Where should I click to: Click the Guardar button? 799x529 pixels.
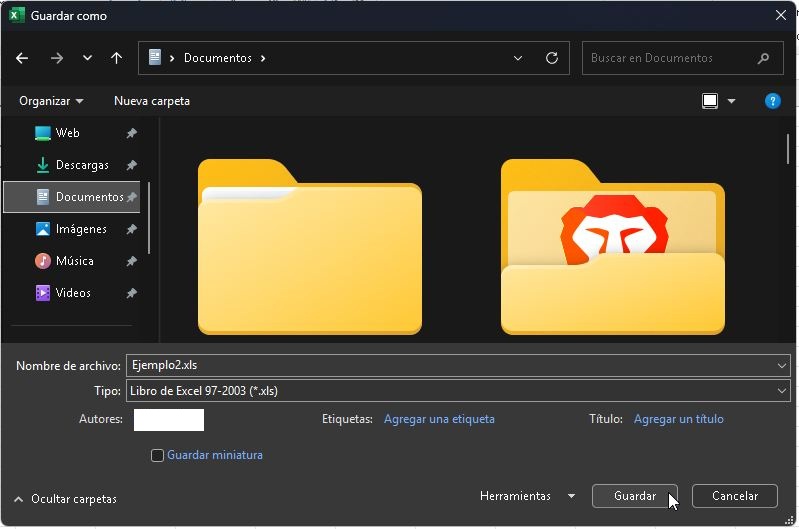[x=634, y=496]
